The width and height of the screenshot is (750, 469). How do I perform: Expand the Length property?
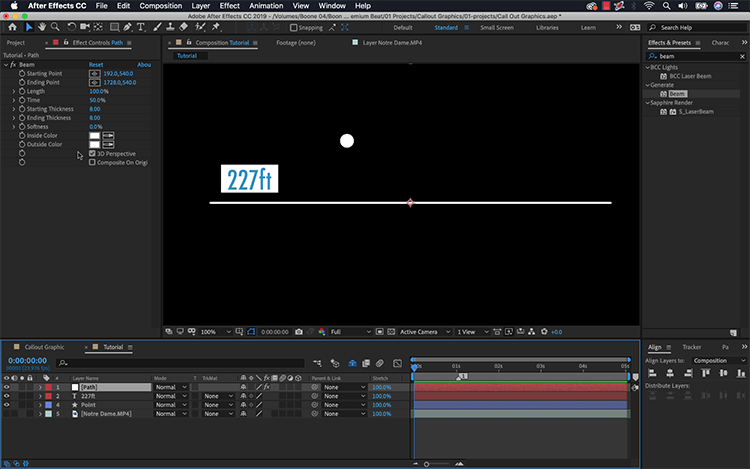(x=14, y=91)
